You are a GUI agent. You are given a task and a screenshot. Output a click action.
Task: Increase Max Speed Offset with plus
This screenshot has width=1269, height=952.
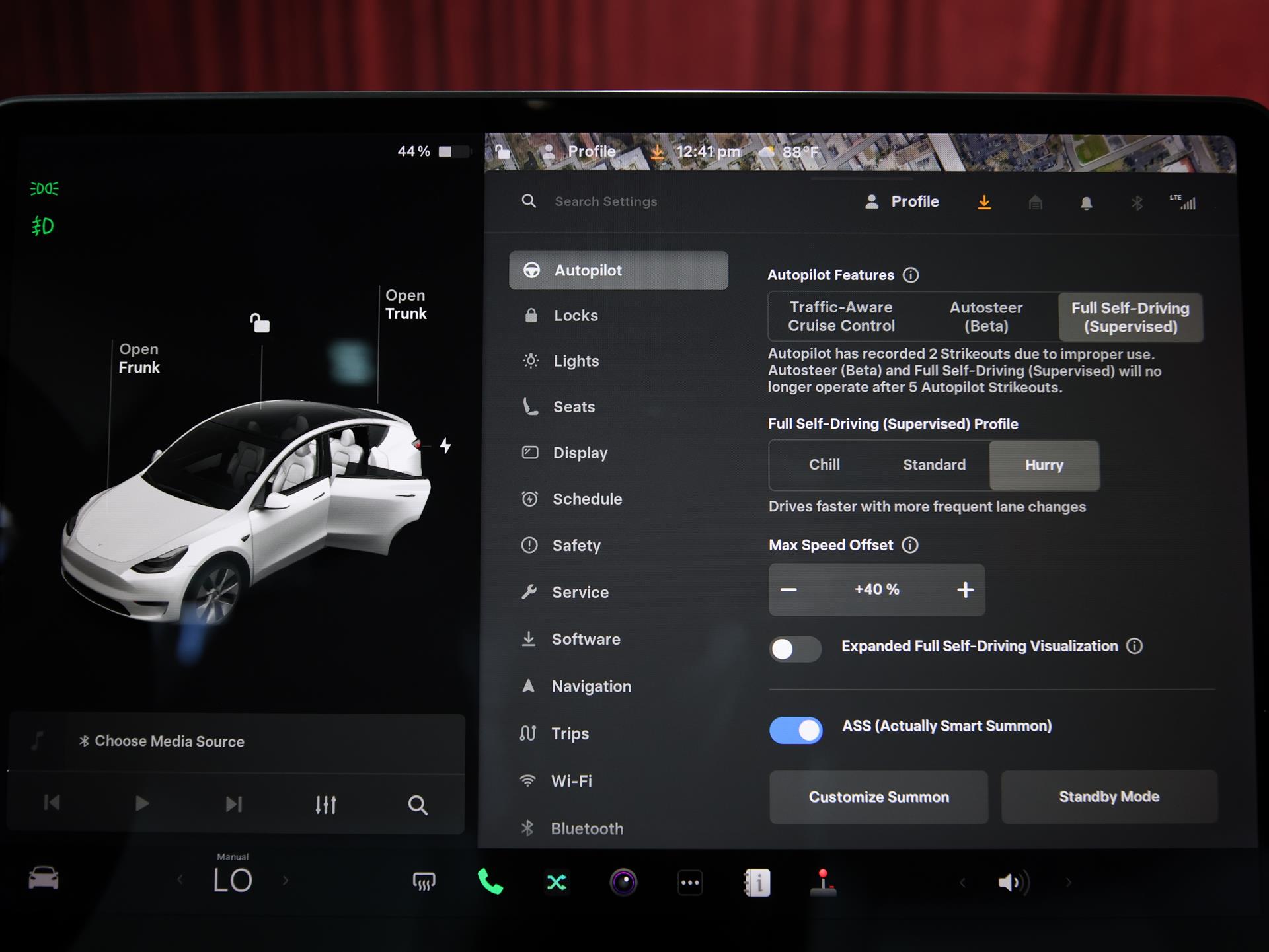coord(966,590)
